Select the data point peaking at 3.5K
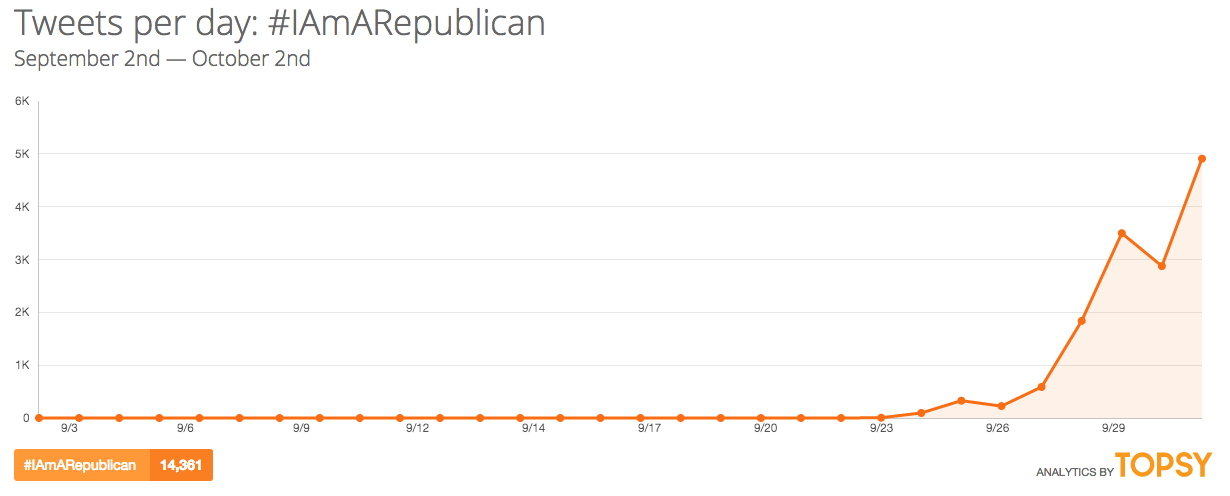Screen dimensions: 1230x496 [1122, 233]
